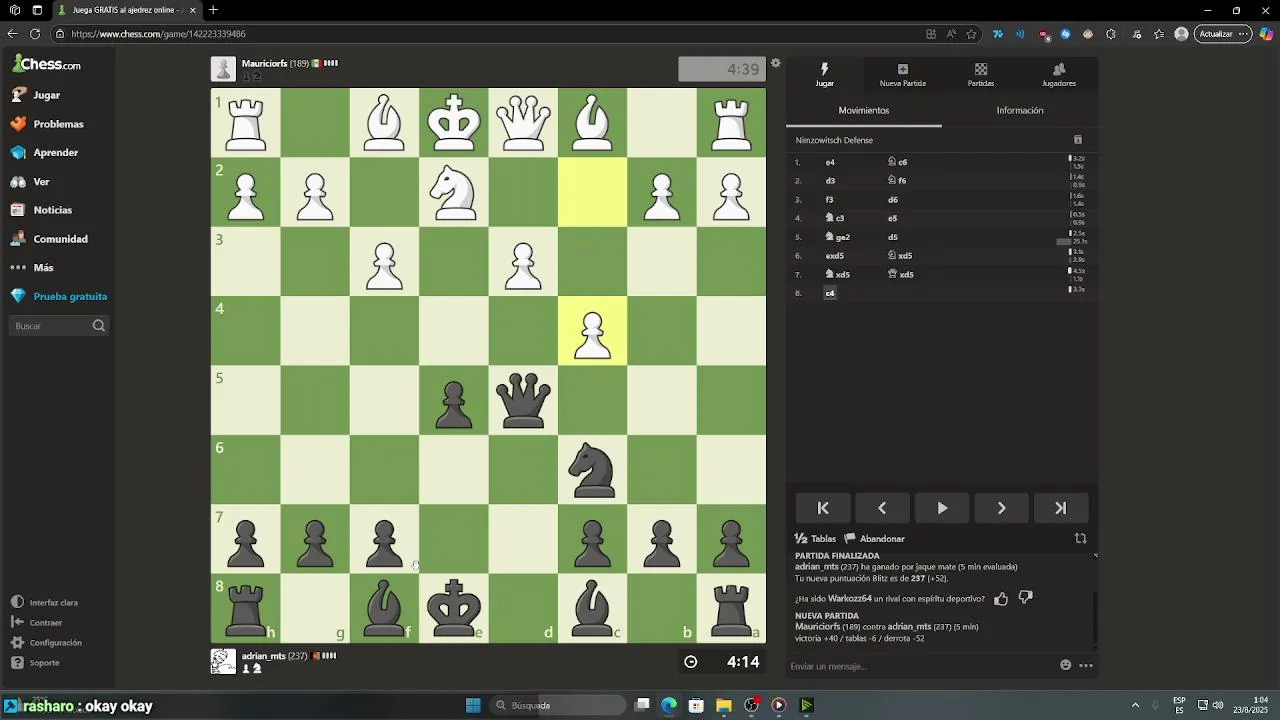
Task: Open Soporte help link
Action: click(x=44, y=663)
